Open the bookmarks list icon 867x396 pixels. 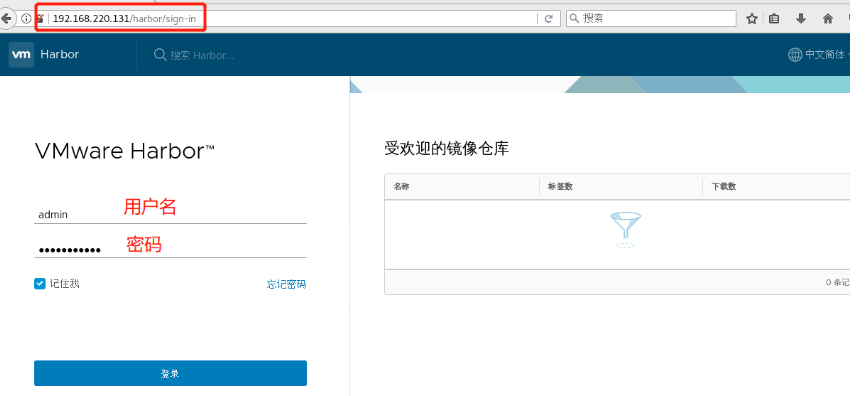coord(774,18)
